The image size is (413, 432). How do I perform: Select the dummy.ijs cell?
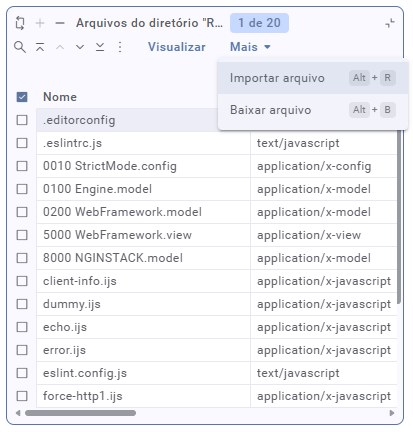pyautogui.click(x=143, y=304)
